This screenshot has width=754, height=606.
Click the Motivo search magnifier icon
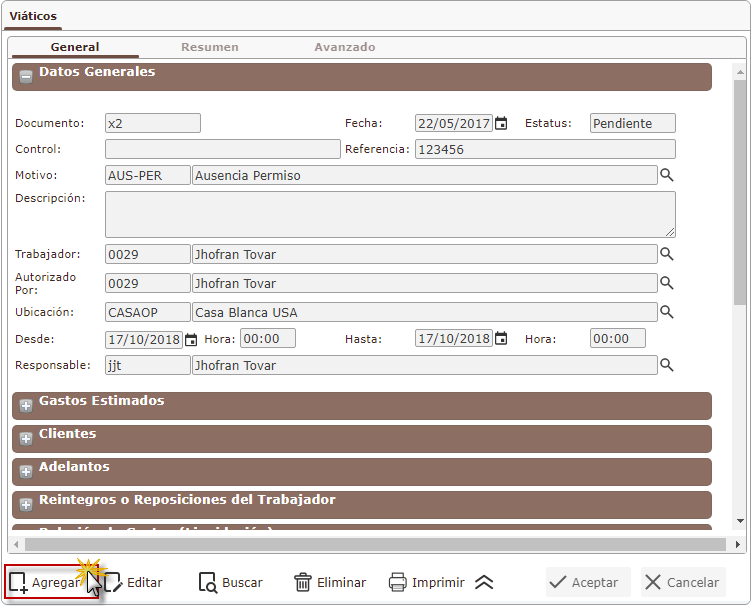tap(667, 175)
